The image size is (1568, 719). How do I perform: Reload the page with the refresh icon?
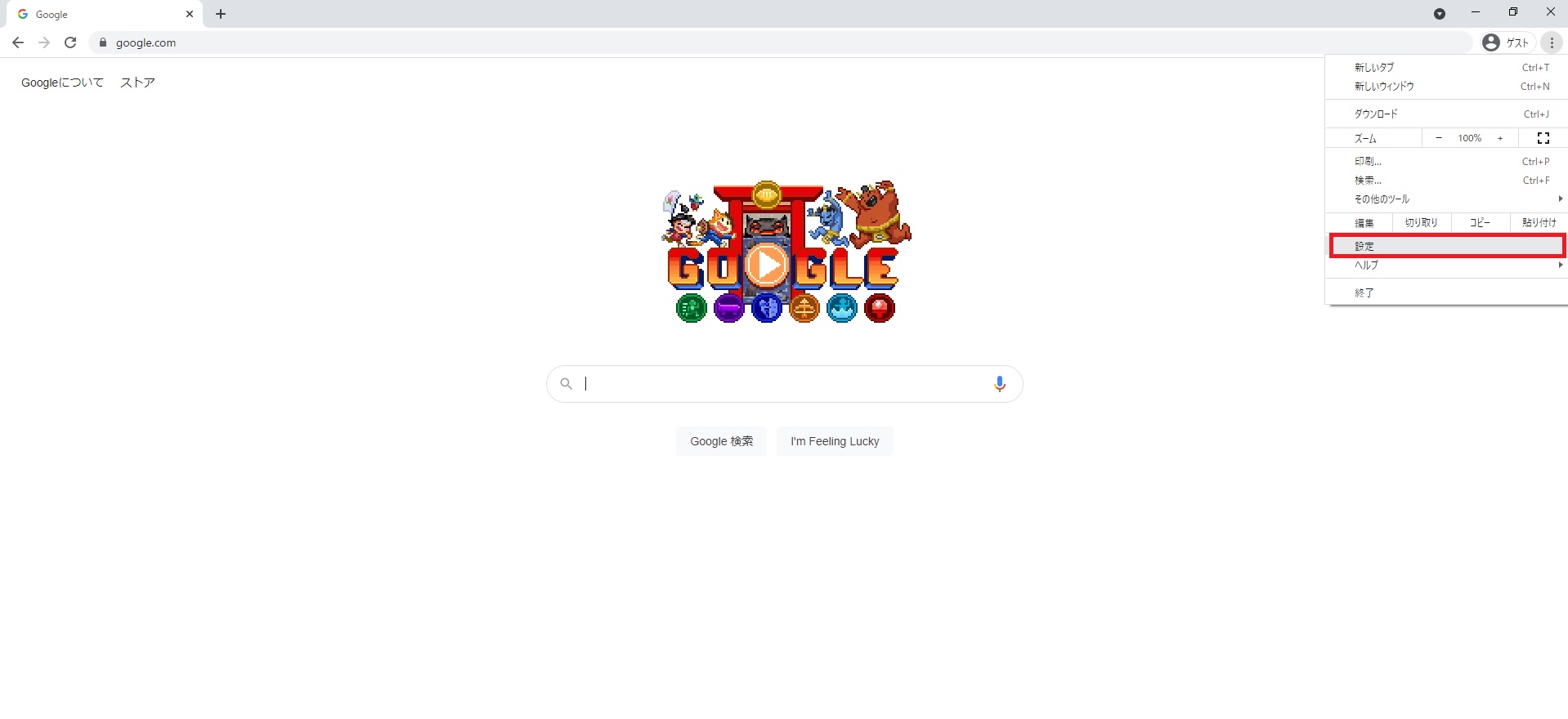70,42
